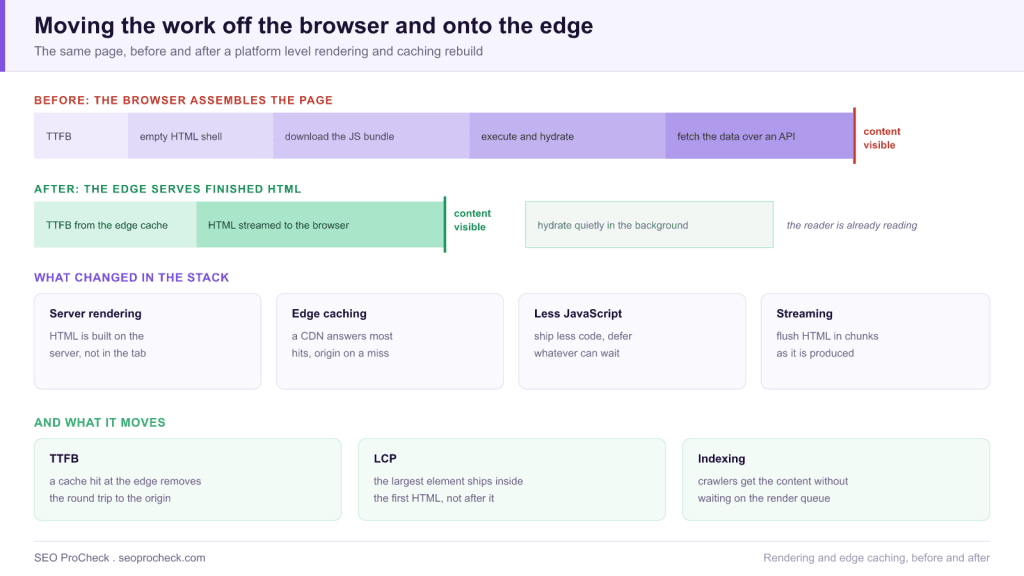Select the "empty HTML shell" segment
The image size is (1024, 576).
point(200,136)
